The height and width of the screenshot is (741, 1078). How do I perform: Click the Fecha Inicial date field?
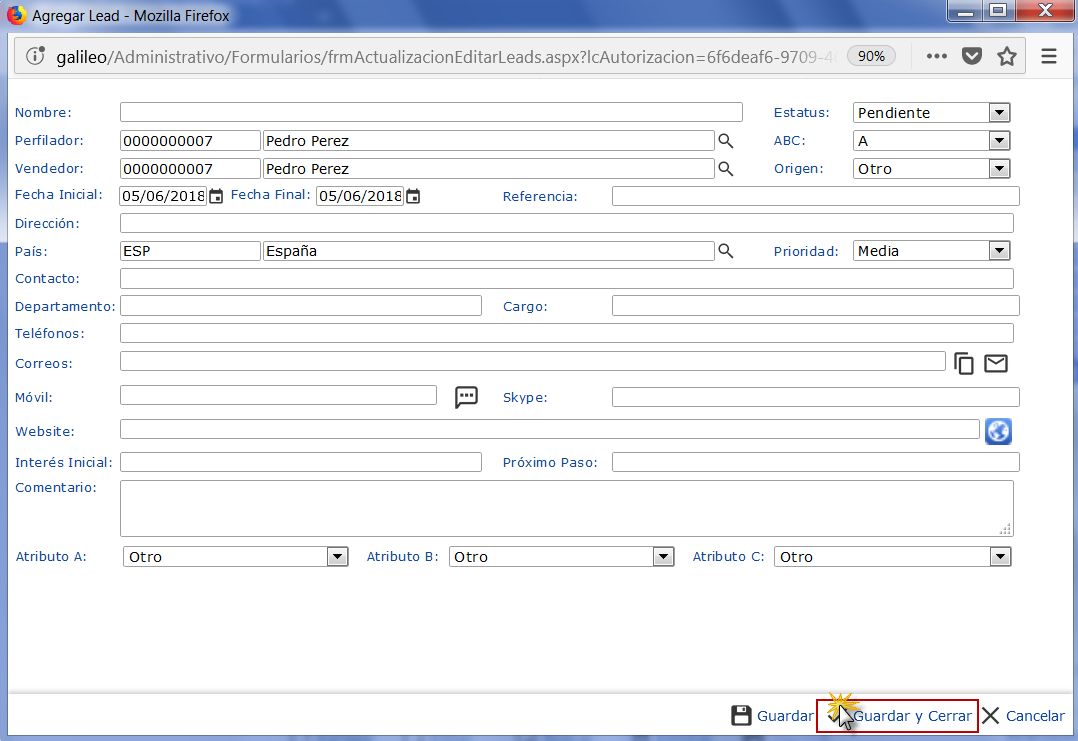click(x=163, y=196)
